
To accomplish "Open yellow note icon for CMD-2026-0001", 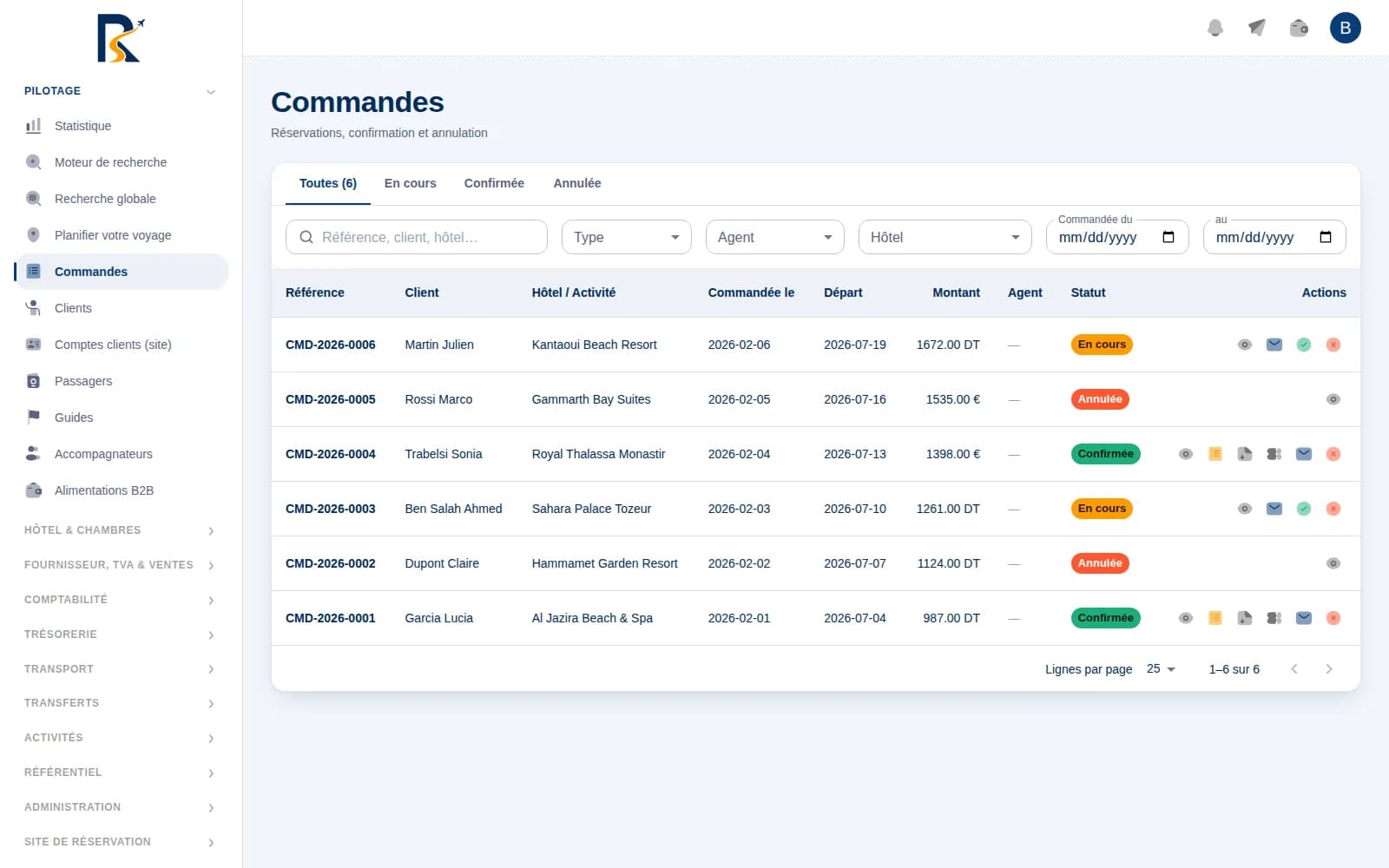I will pyautogui.click(x=1215, y=618).
